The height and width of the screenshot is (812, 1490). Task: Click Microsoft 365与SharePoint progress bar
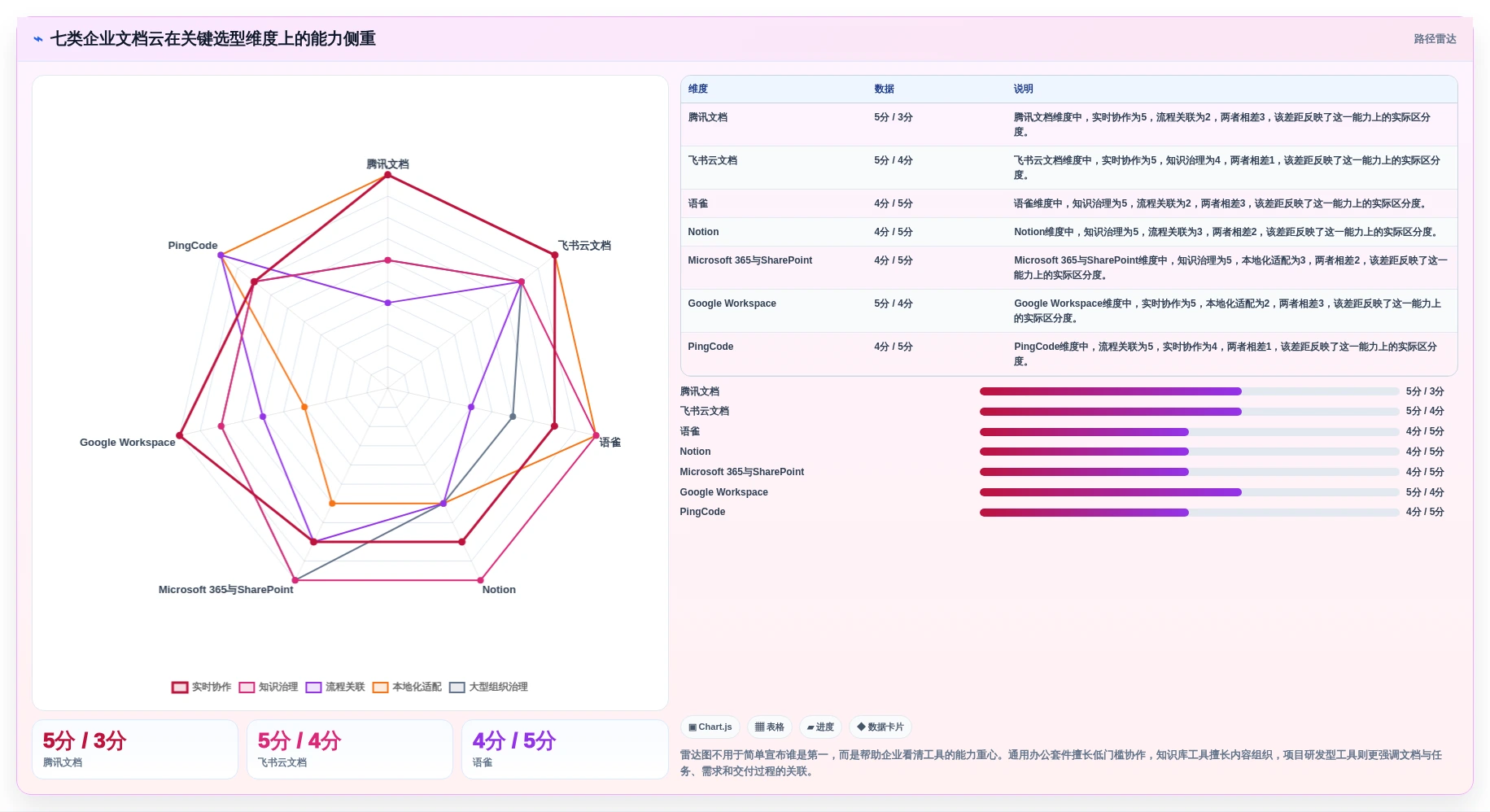coord(1189,472)
